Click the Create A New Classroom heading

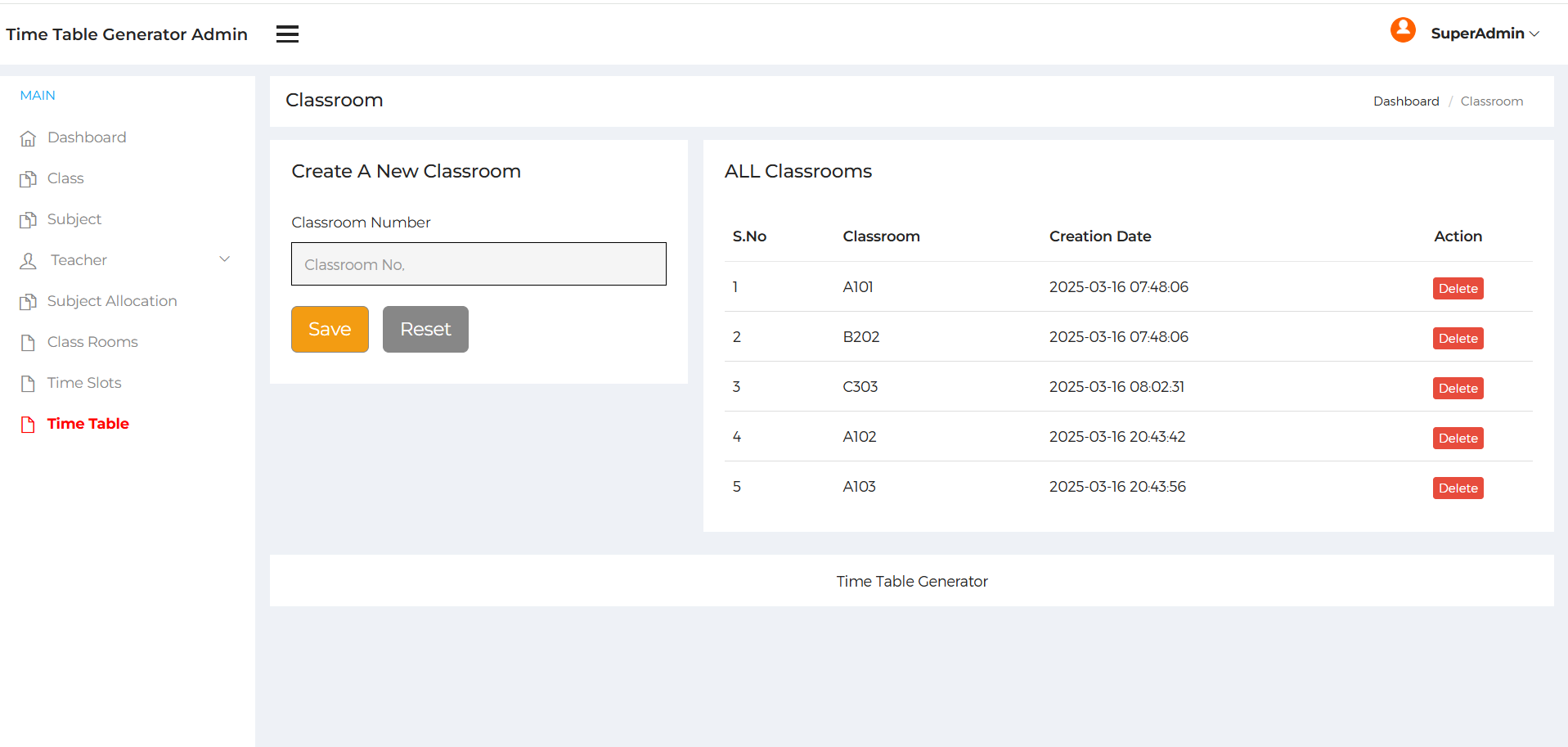point(406,171)
